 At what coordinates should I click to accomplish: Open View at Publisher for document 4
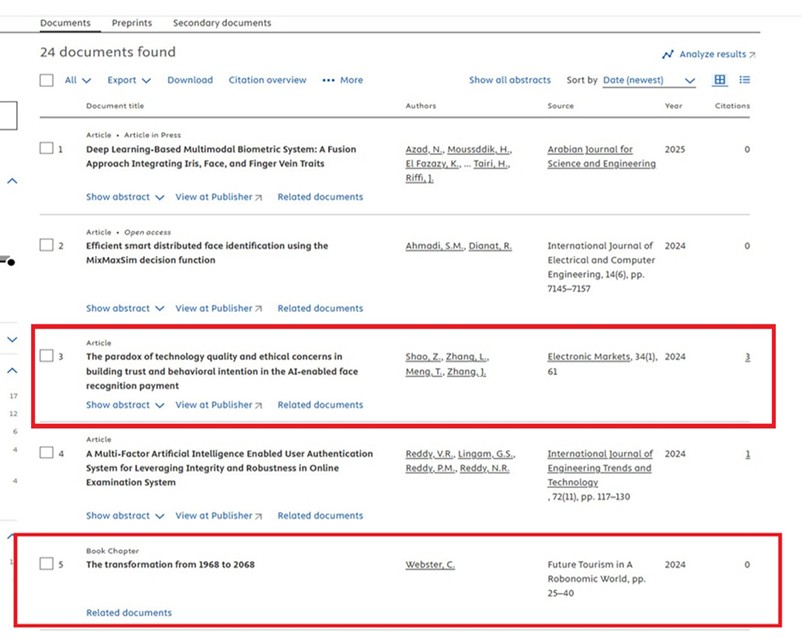coord(218,516)
